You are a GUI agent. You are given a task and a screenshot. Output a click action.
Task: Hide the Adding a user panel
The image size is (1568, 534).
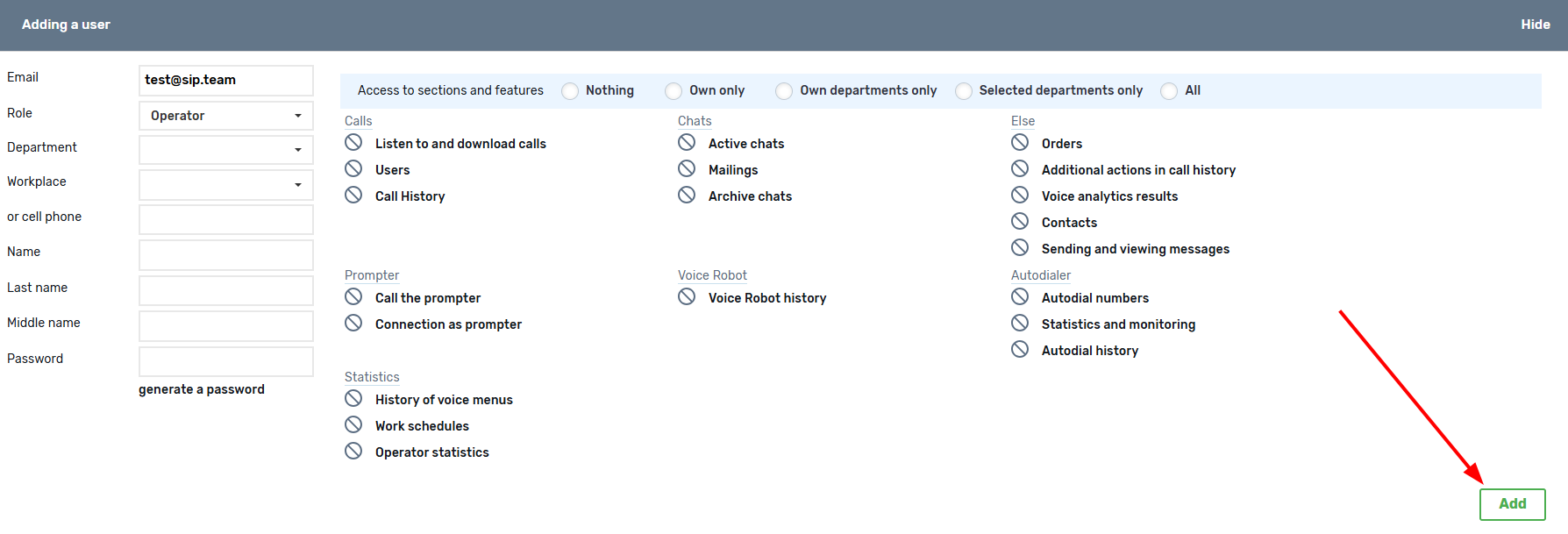point(1535,25)
